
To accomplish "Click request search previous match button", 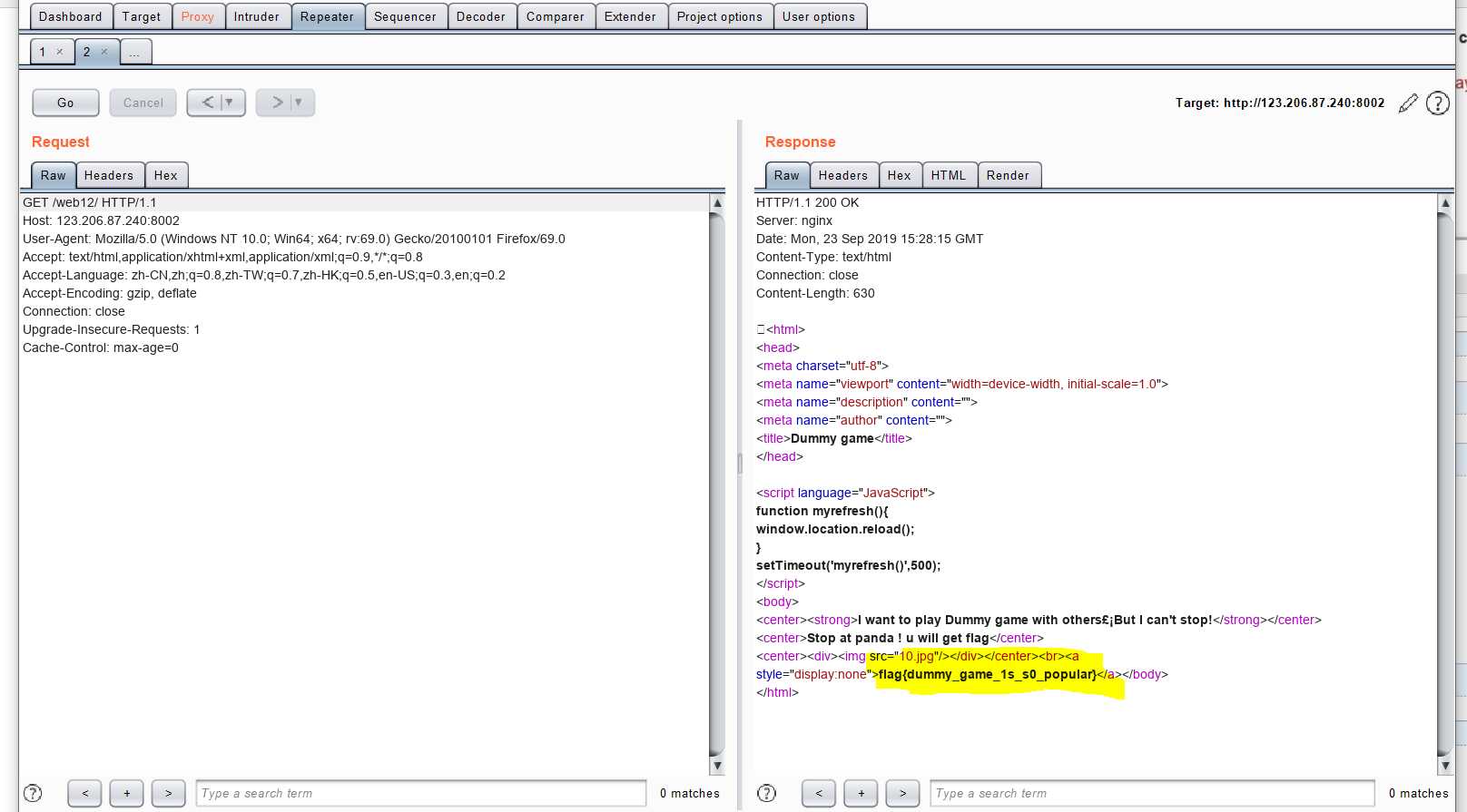I will tap(85, 793).
